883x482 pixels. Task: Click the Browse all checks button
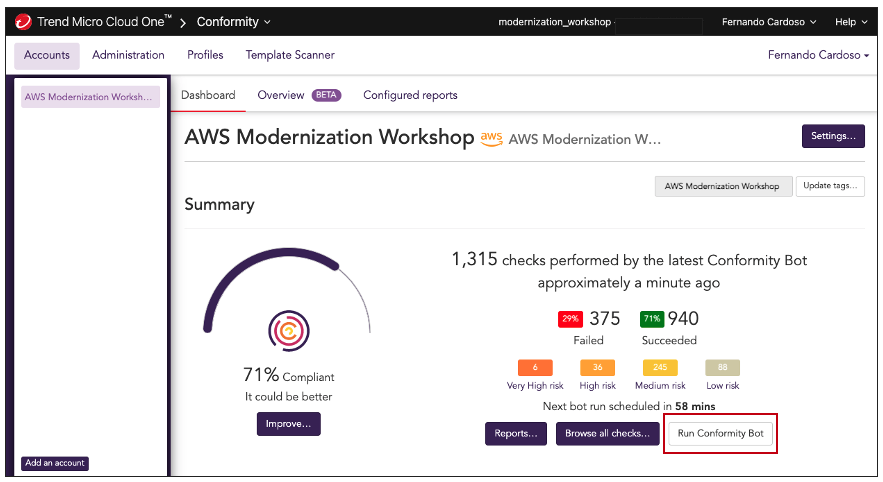tap(608, 434)
